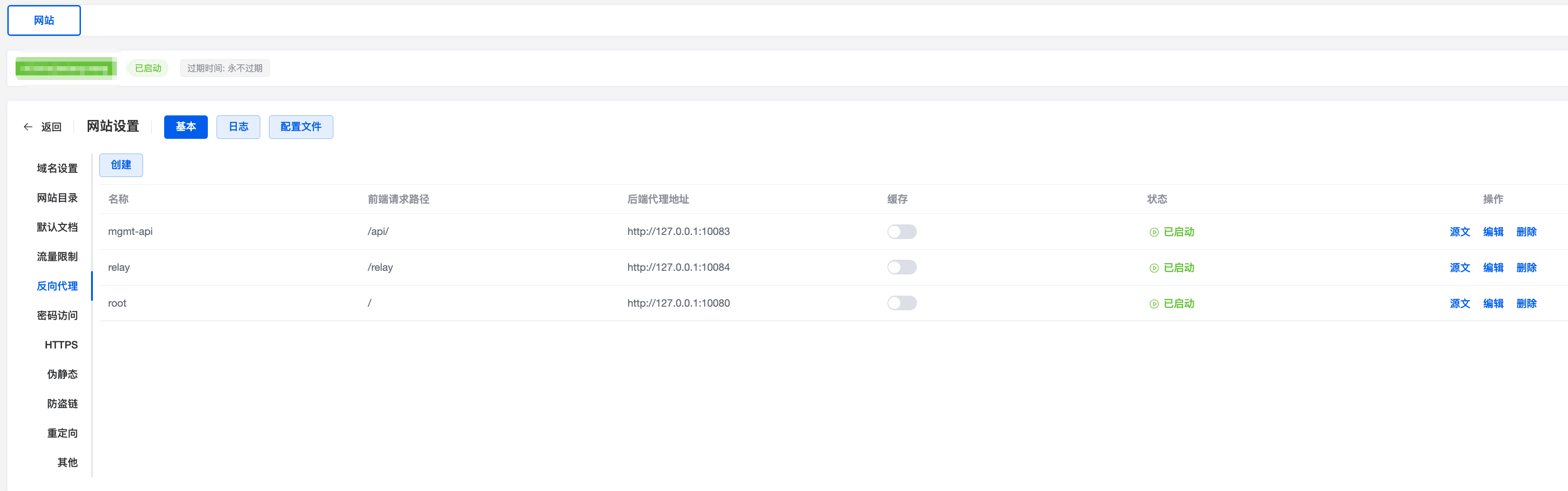Click the 创建 button
1568x491 pixels.
coord(121,165)
